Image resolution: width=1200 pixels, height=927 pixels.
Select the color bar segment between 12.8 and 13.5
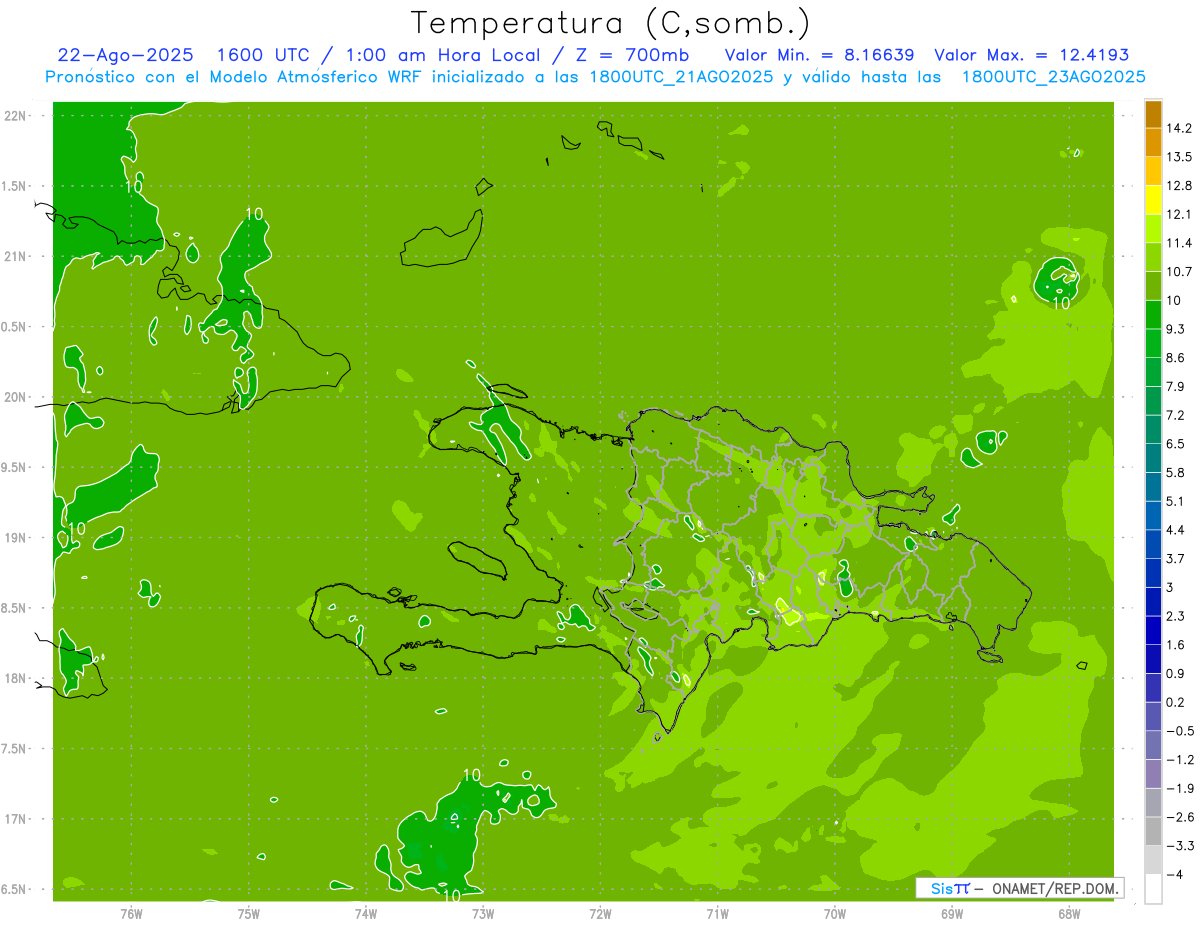tap(1153, 171)
